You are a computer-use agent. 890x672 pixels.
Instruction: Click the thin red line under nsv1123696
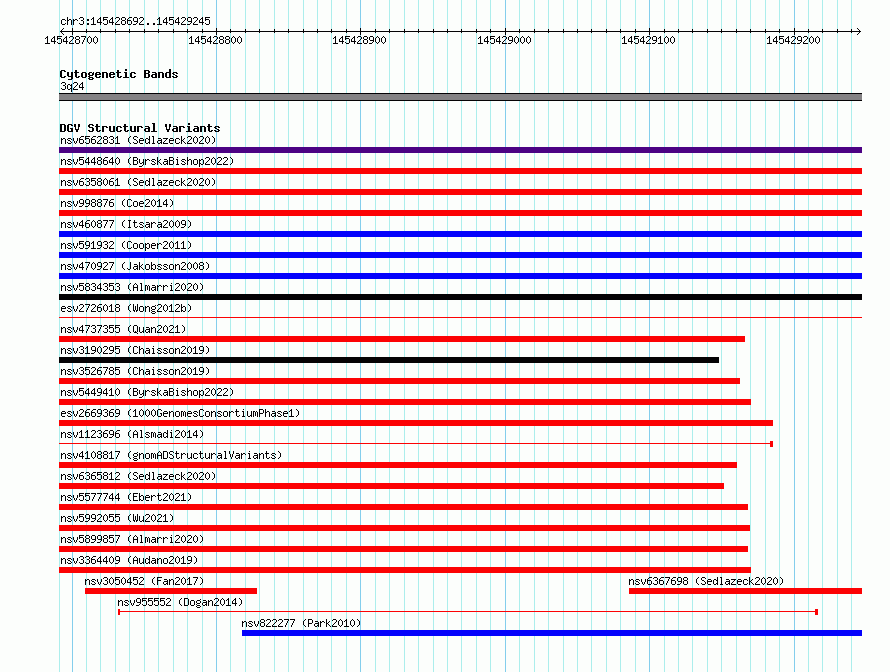click(416, 443)
